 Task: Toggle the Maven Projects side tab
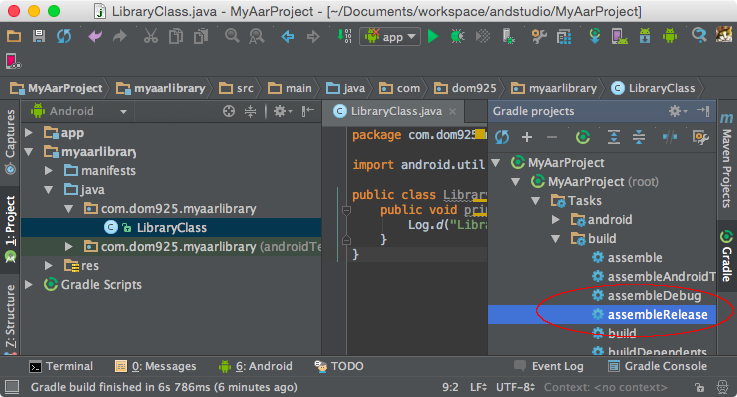click(x=727, y=160)
